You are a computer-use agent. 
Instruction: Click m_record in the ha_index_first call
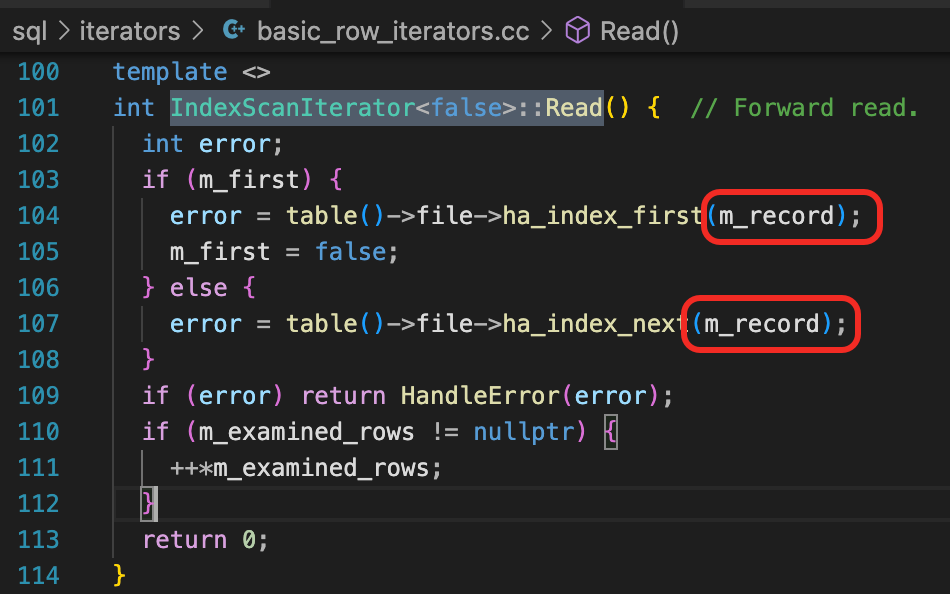tap(776, 216)
